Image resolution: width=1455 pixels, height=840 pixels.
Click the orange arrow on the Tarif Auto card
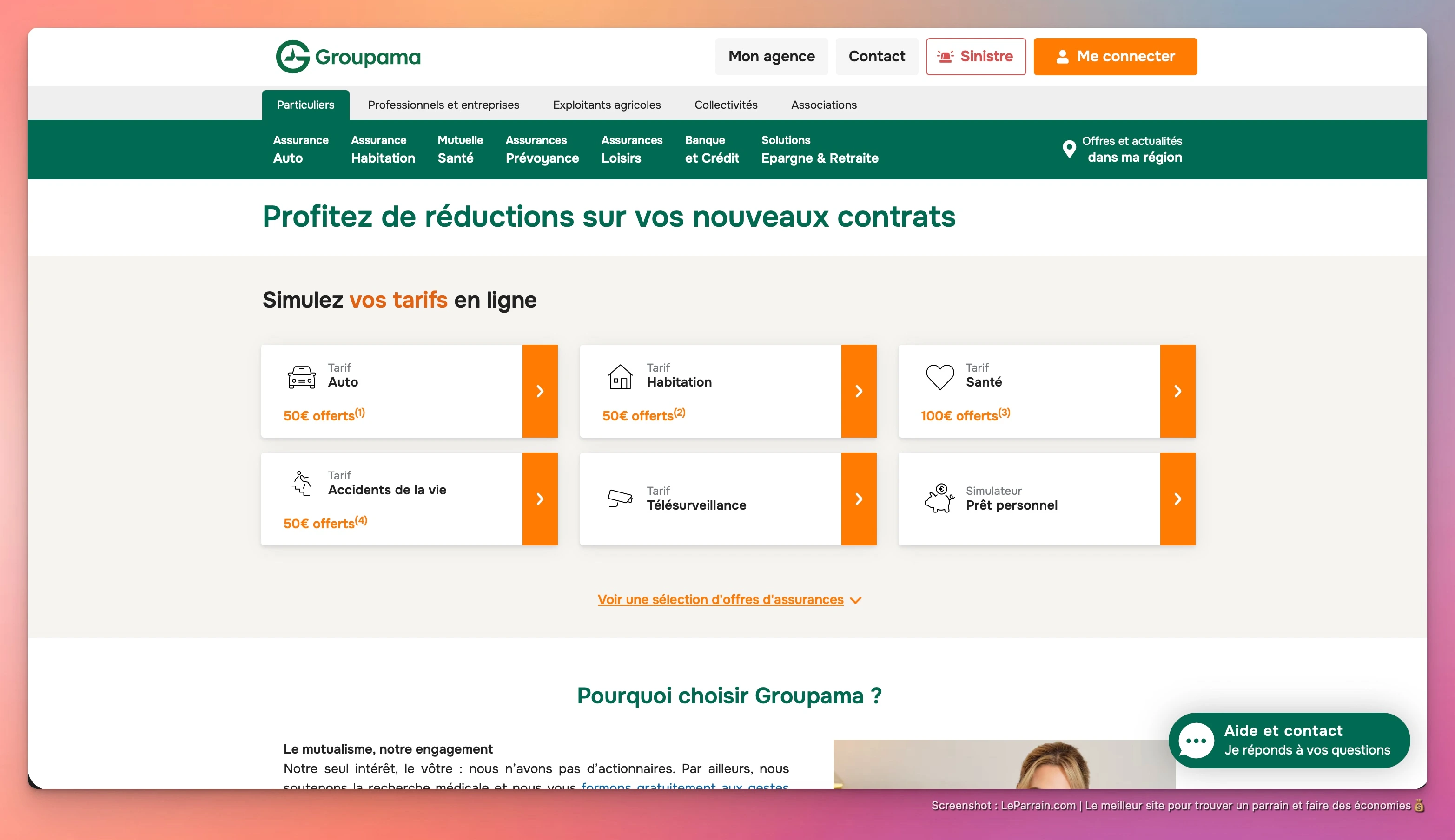(540, 391)
